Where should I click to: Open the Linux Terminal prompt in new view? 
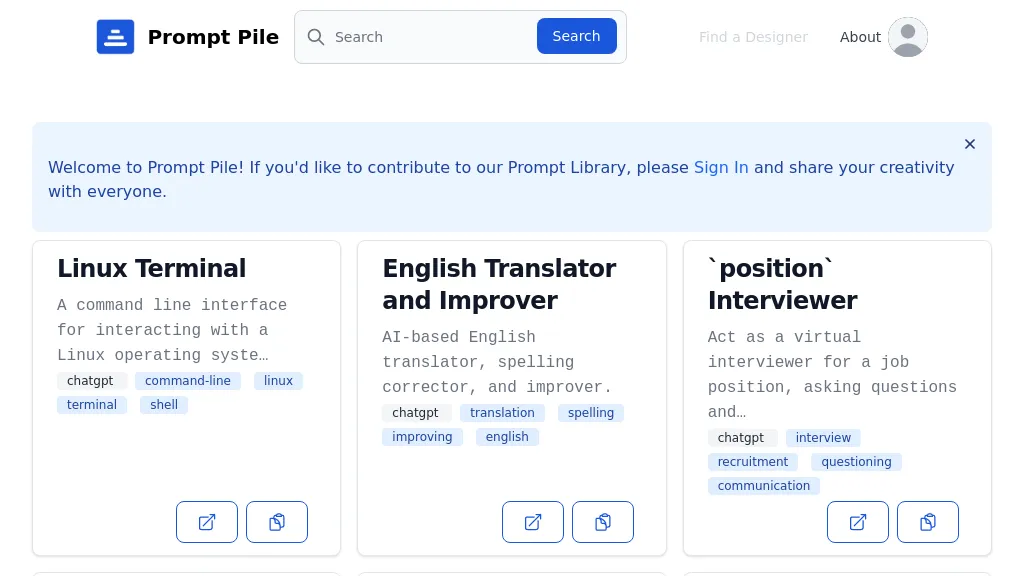(207, 522)
